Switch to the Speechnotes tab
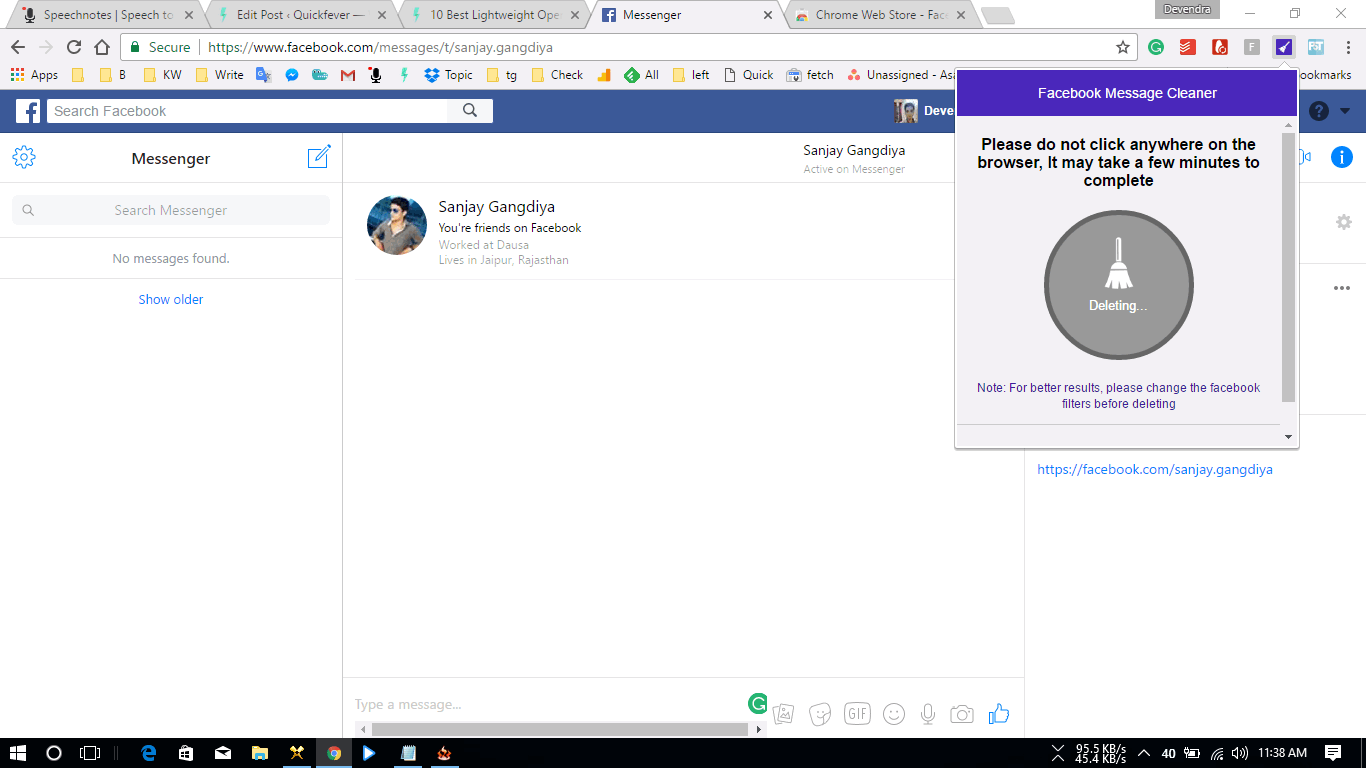This screenshot has width=1366, height=768. point(109,15)
